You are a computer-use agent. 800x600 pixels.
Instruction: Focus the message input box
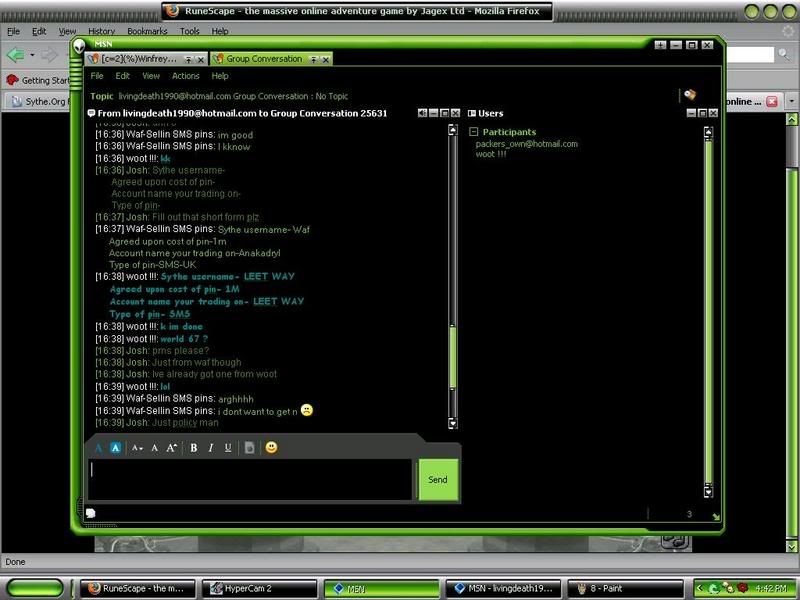(x=250, y=480)
